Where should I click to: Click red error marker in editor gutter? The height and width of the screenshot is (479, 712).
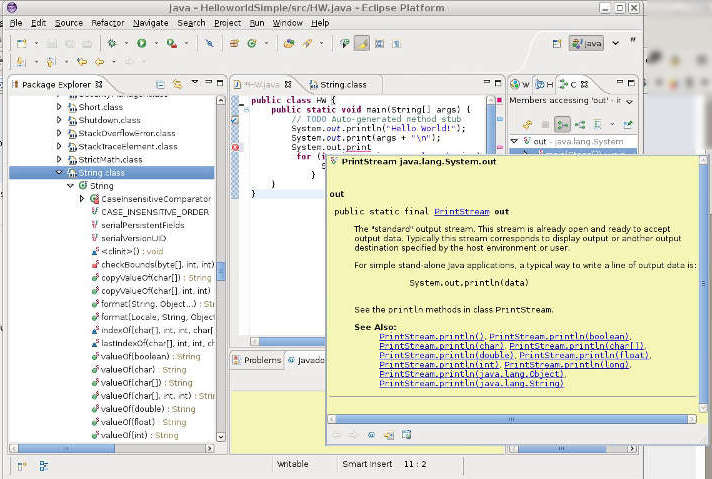tap(235, 147)
